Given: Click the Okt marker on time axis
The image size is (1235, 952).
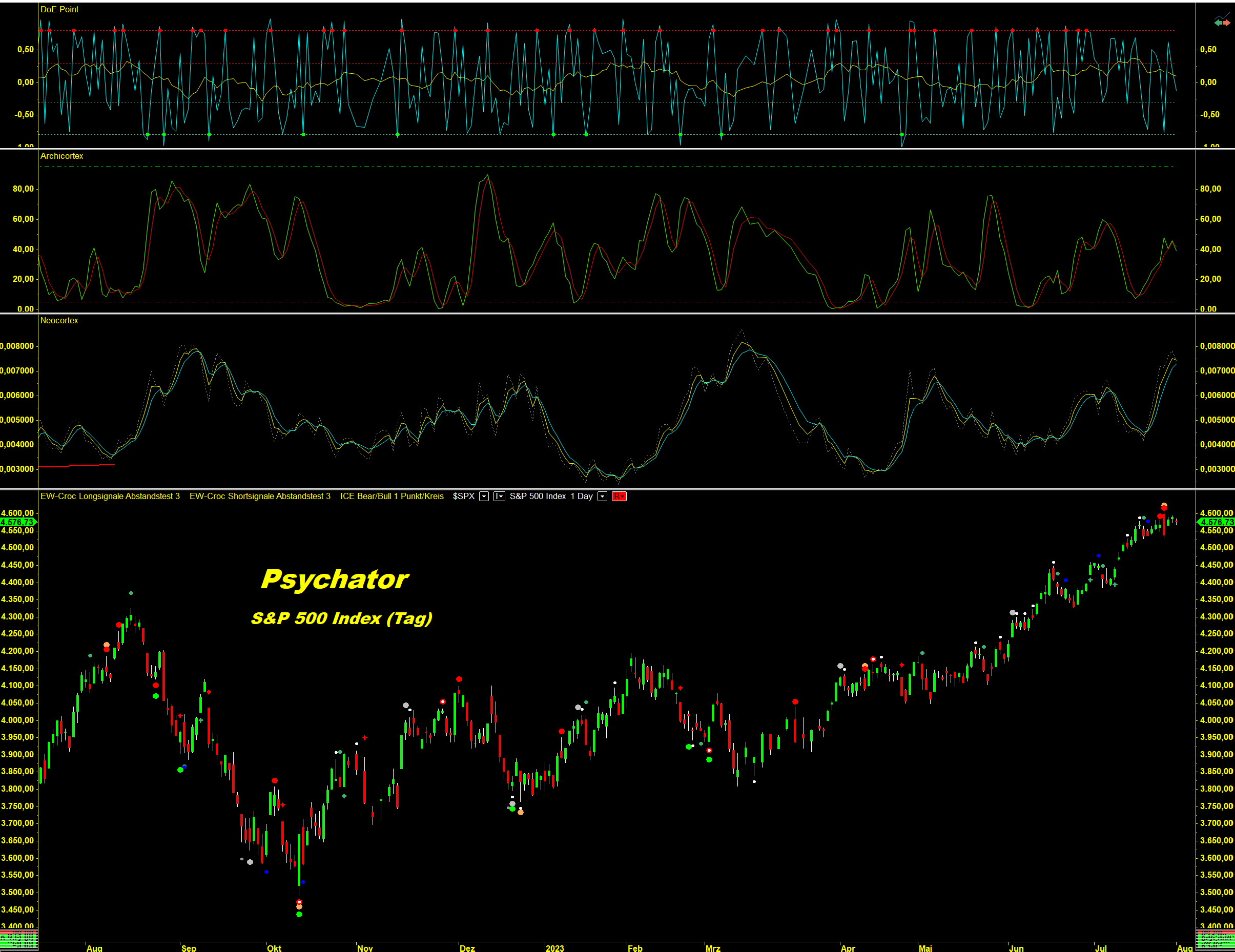Looking at the screenshot, I should [x=274, y=948].
